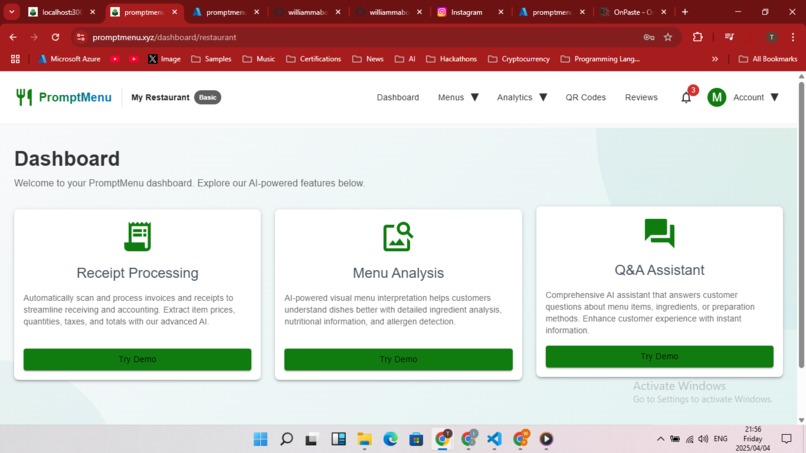Open the Hackathons bookmarks folder
The height and width of the screenshot is (453, 806).
(x=451, y=59)
